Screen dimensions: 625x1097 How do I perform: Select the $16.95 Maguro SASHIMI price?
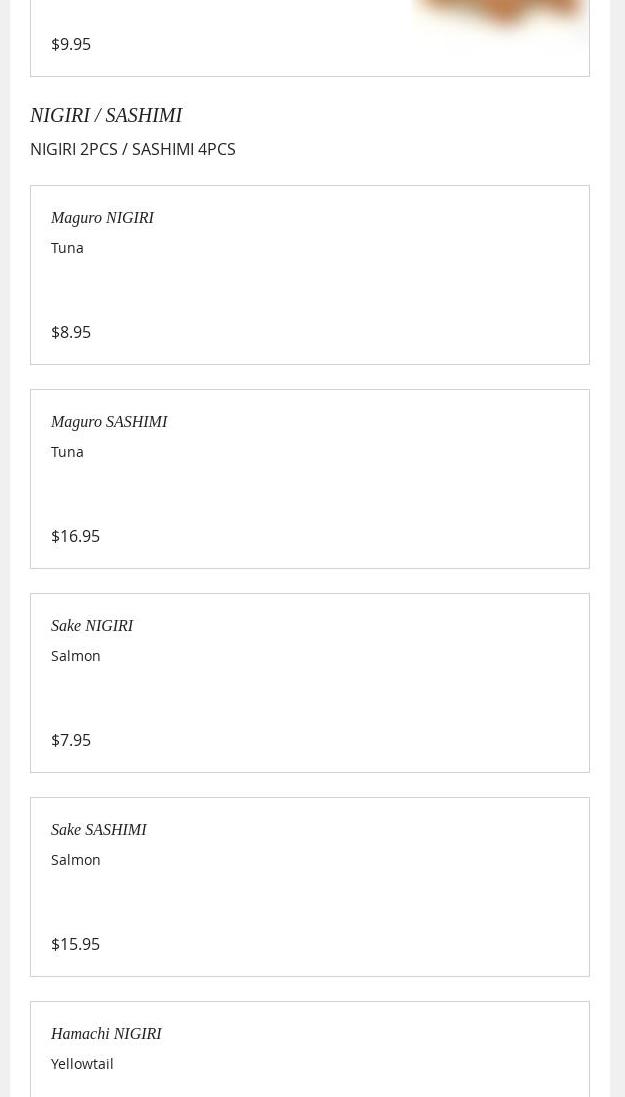75,536
